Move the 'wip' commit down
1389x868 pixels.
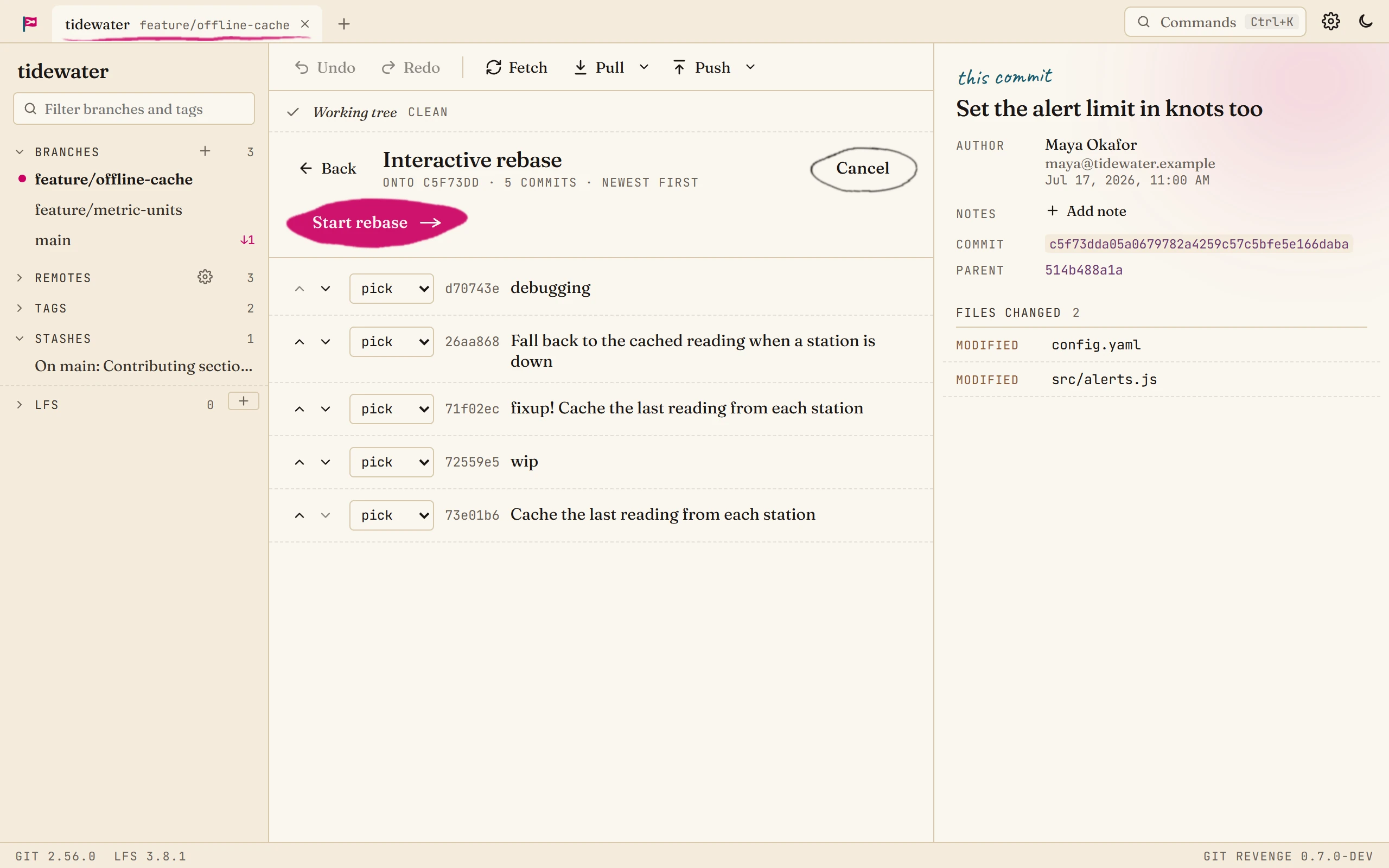click(326, 462)
